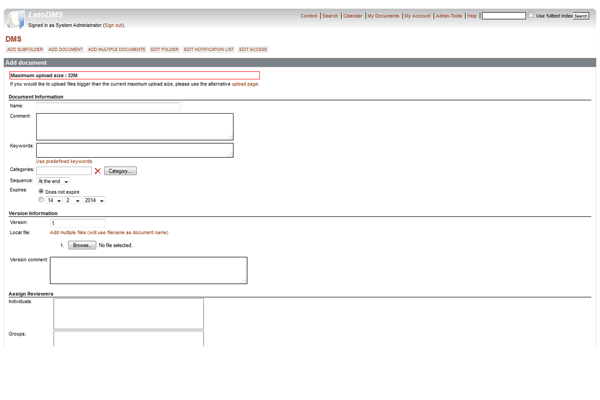Open the Sequence dropdown

53,181
